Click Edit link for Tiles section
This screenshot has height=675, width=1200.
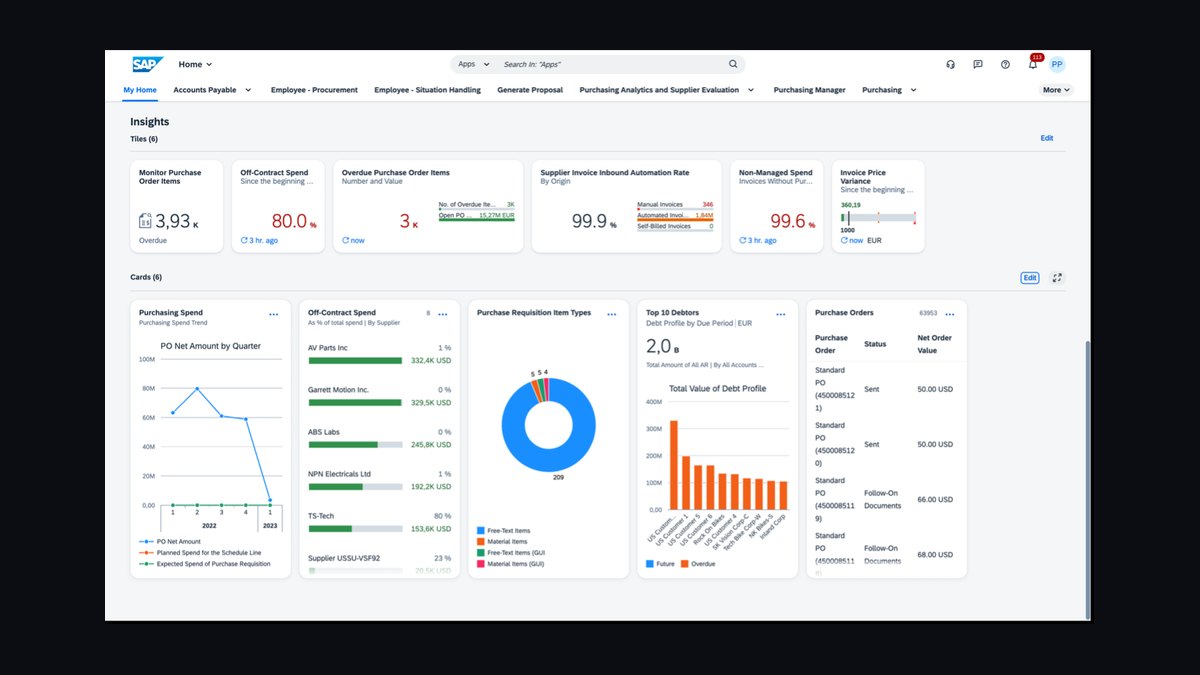click(1046, 138)
